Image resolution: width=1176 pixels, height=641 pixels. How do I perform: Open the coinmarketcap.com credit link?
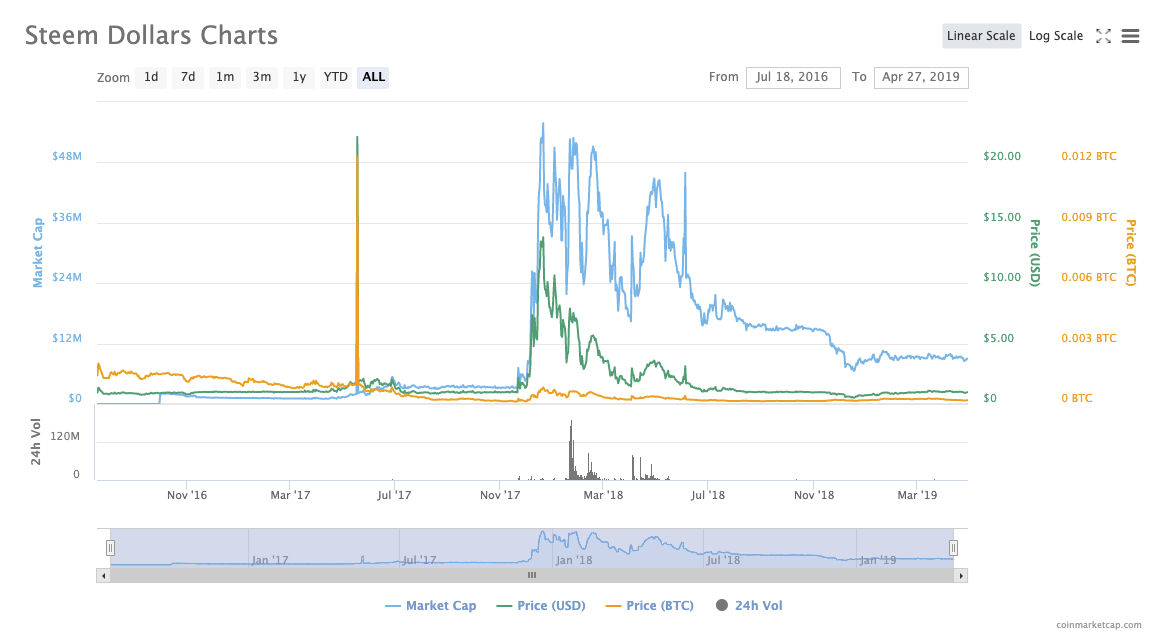(x=1099, y=625)
